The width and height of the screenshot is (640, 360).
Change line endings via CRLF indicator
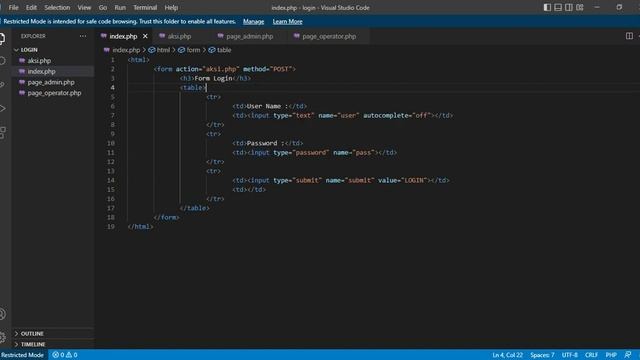(591, 355)
